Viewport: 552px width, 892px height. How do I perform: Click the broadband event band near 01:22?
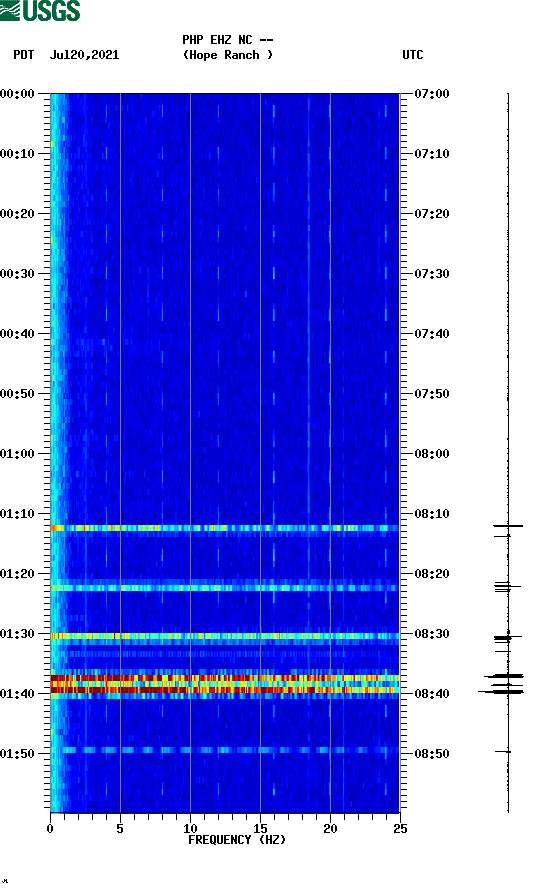tap(225, 588)
